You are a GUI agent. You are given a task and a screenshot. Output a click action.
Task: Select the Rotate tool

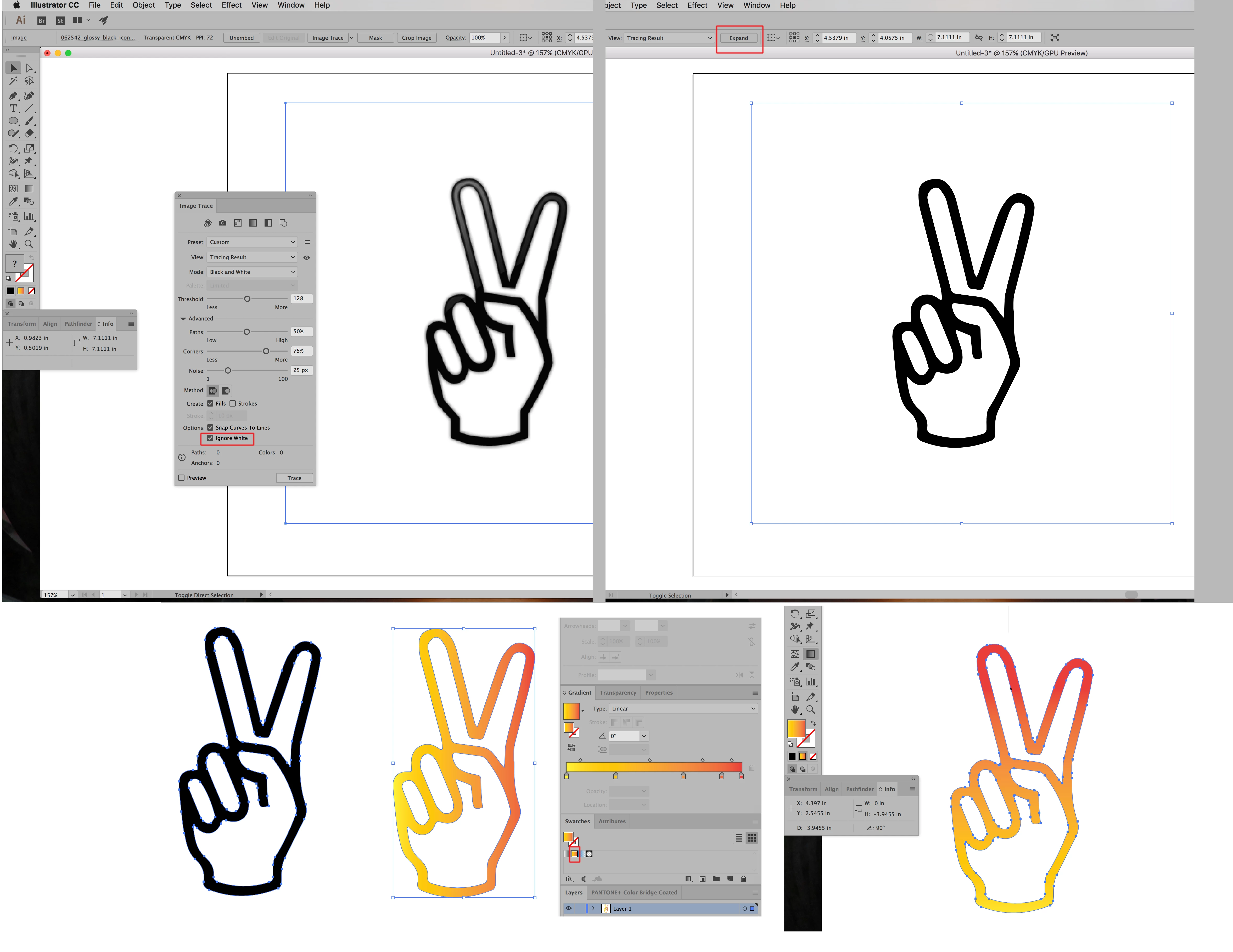pos(13,148)
